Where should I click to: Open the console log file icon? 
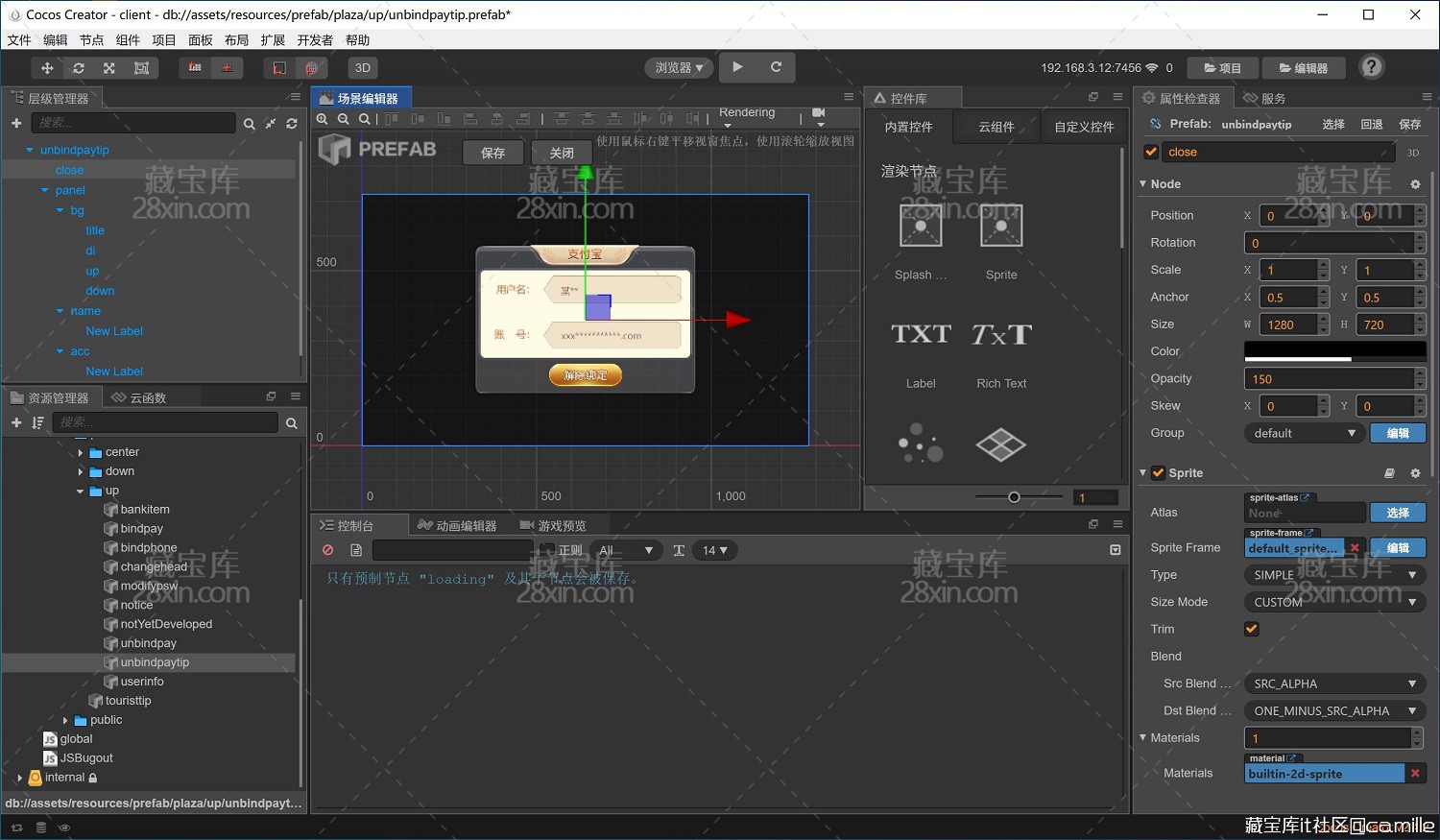pyautogui.click(x=356, y=550)
